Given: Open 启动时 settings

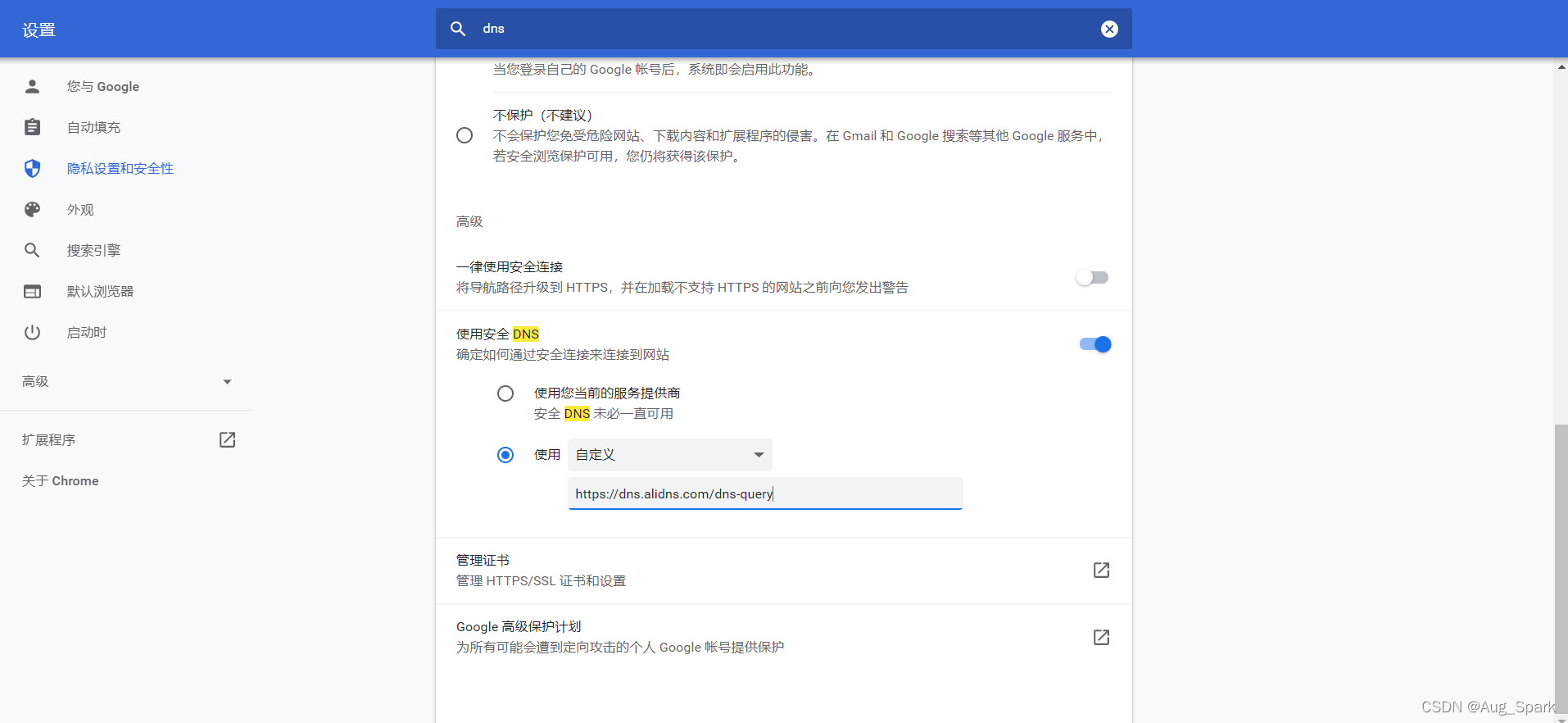Looking at the screenshot, I should click(x=87, y=332).
